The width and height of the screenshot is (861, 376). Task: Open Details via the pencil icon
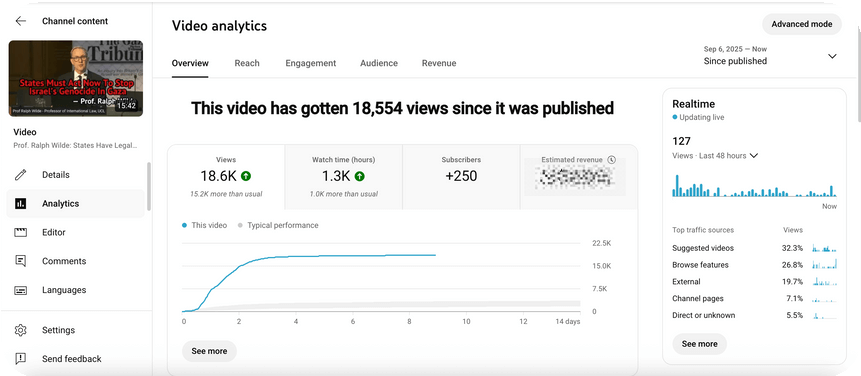pyautogui.click(x=20, y=175)
